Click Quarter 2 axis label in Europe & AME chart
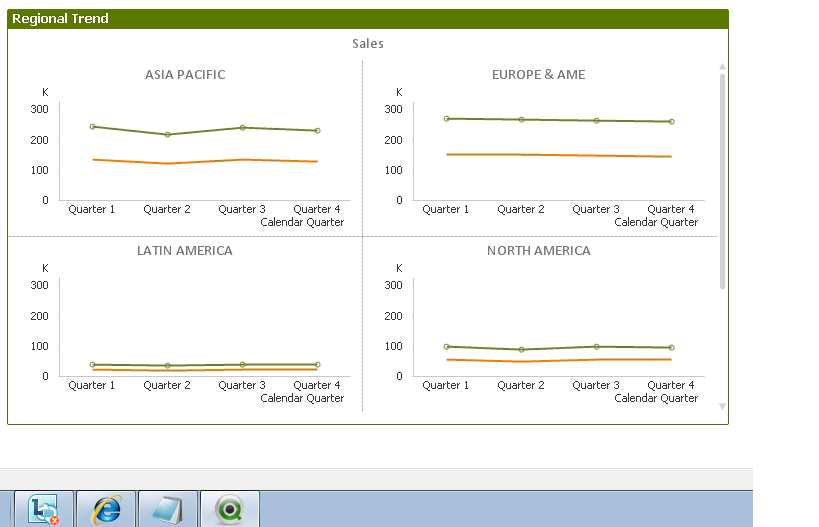This screenshot has height=527, width=819. (521, 209)
